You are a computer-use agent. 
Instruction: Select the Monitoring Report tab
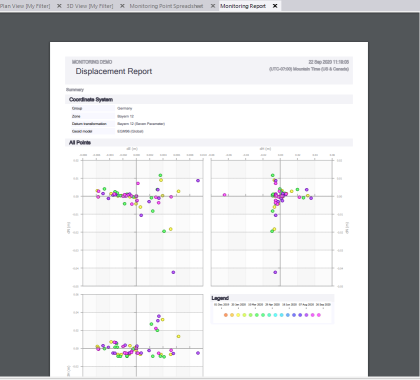tap(243, 6)
